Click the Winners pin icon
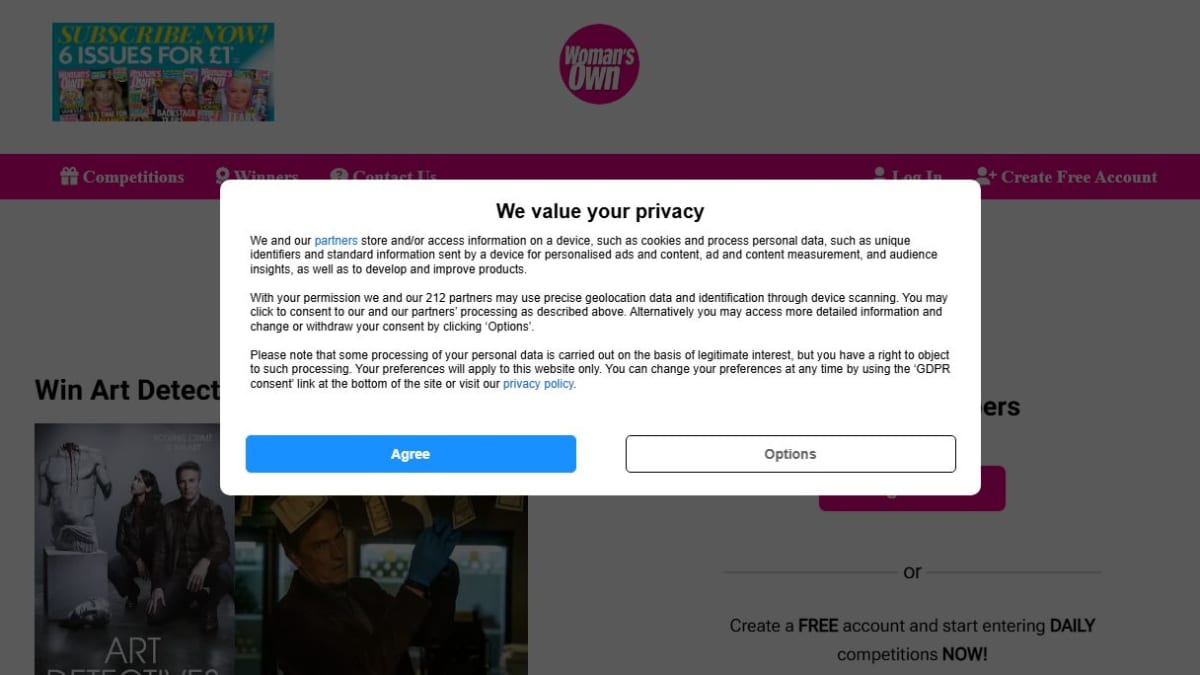The width and height of the screenshot is (1200, 675). coord(223,174)
